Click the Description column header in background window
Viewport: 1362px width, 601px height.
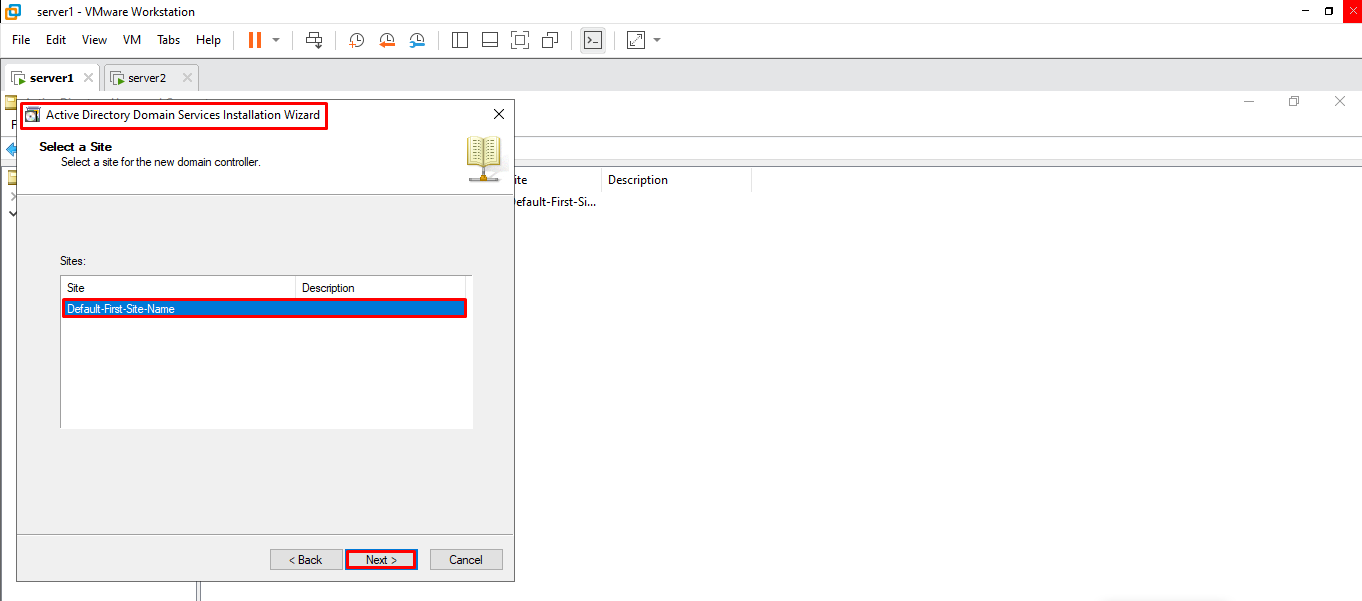coord(676,180)
